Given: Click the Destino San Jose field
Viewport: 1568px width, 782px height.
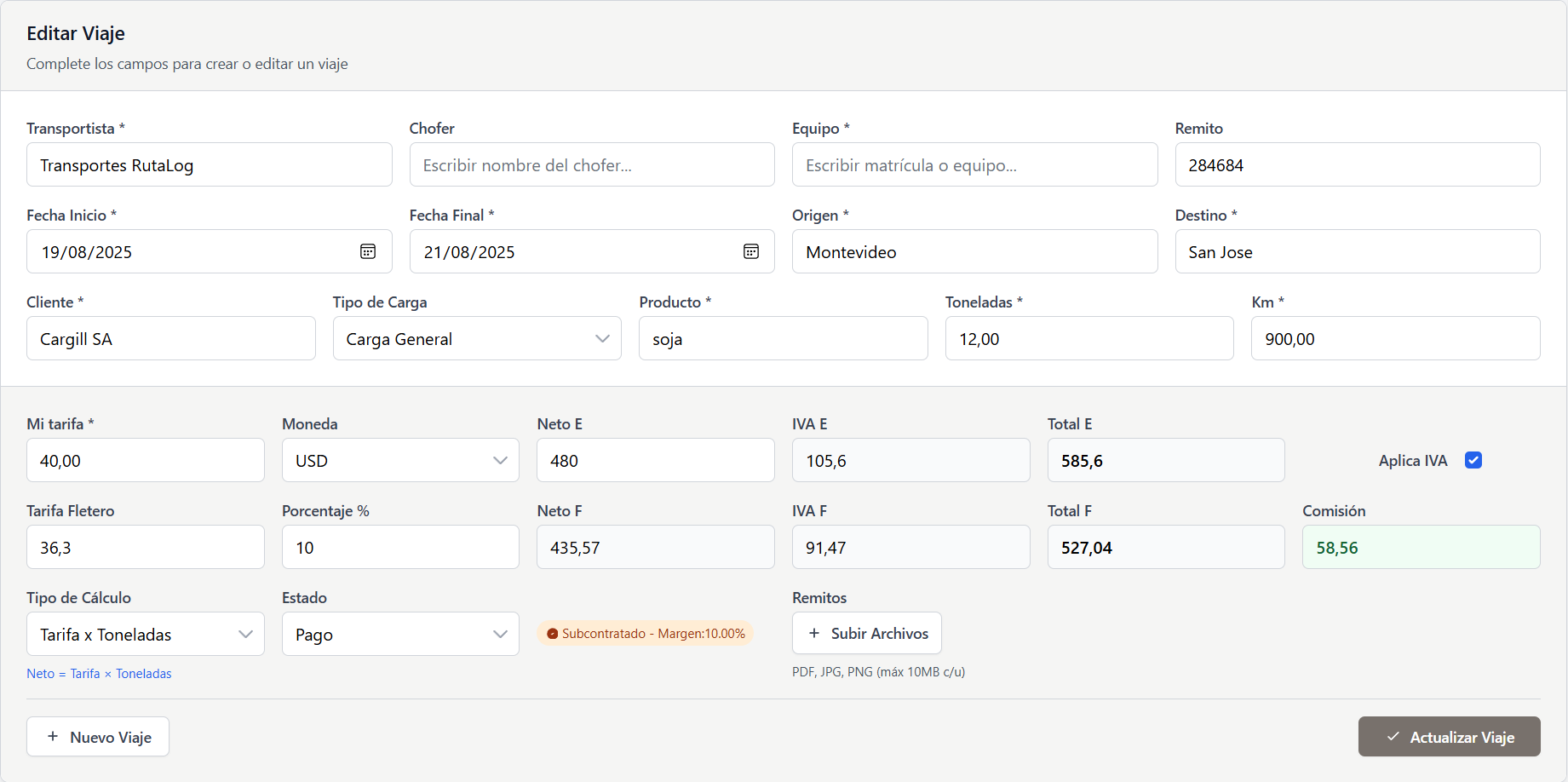Looking at the screenshot, I should (x=1358, y=251).
